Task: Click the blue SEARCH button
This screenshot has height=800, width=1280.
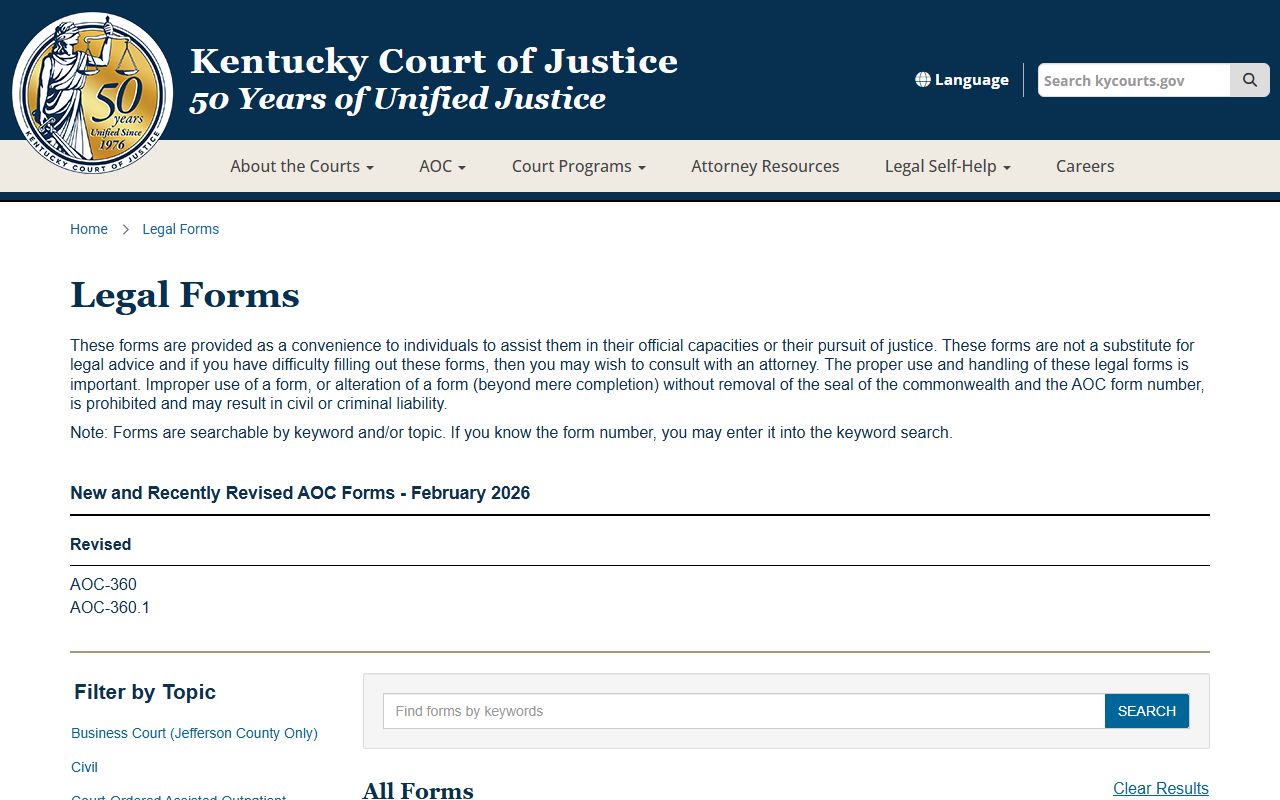Action: point(1147,711)
